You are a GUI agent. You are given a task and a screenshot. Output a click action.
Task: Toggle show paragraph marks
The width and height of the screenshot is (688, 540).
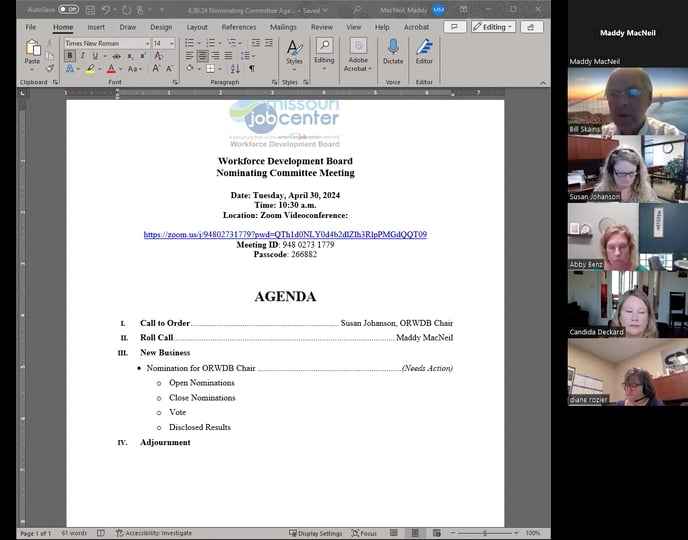(x=252, y=68)
